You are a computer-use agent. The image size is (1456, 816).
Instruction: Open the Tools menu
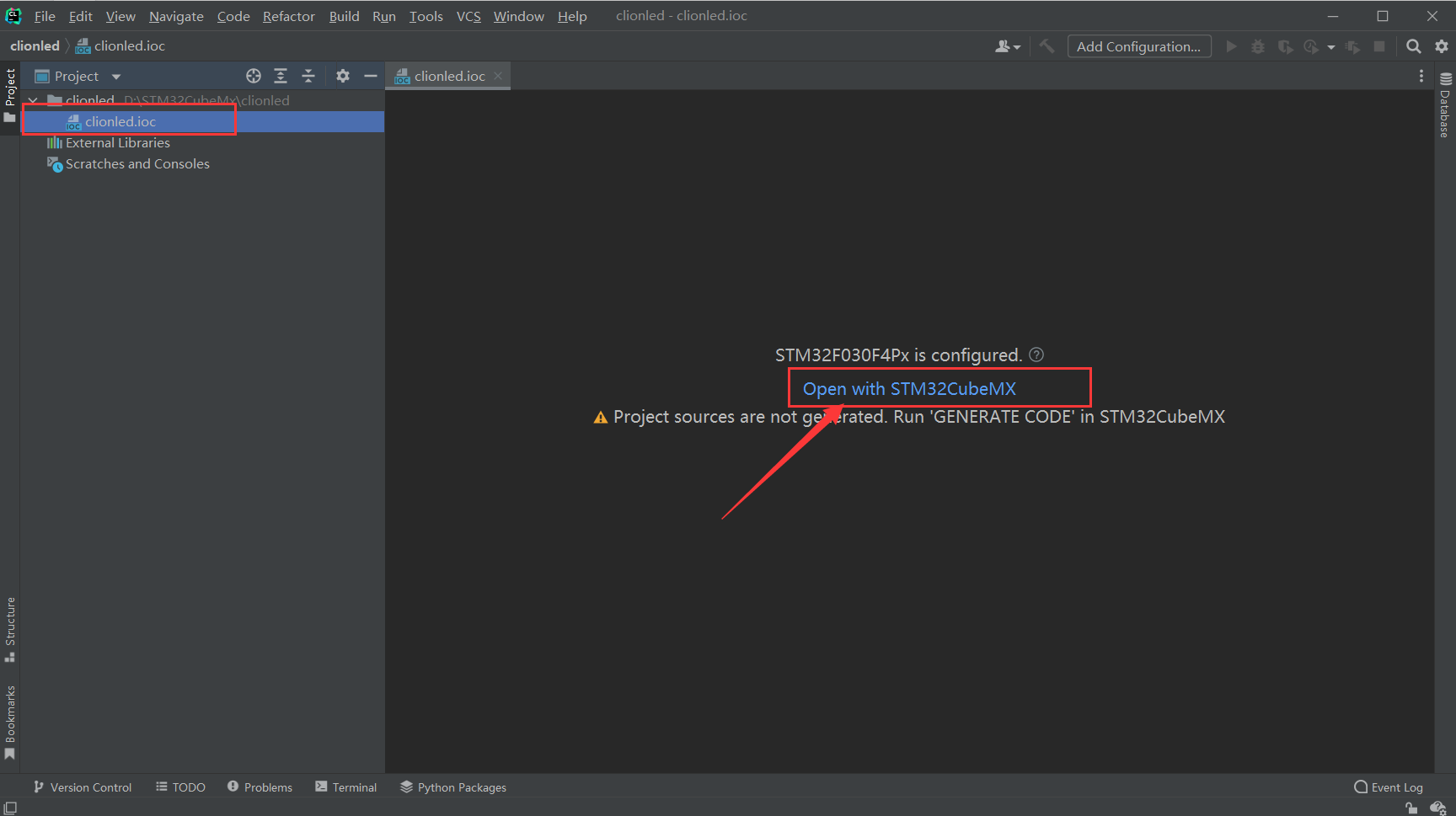[x=426, y=16]
